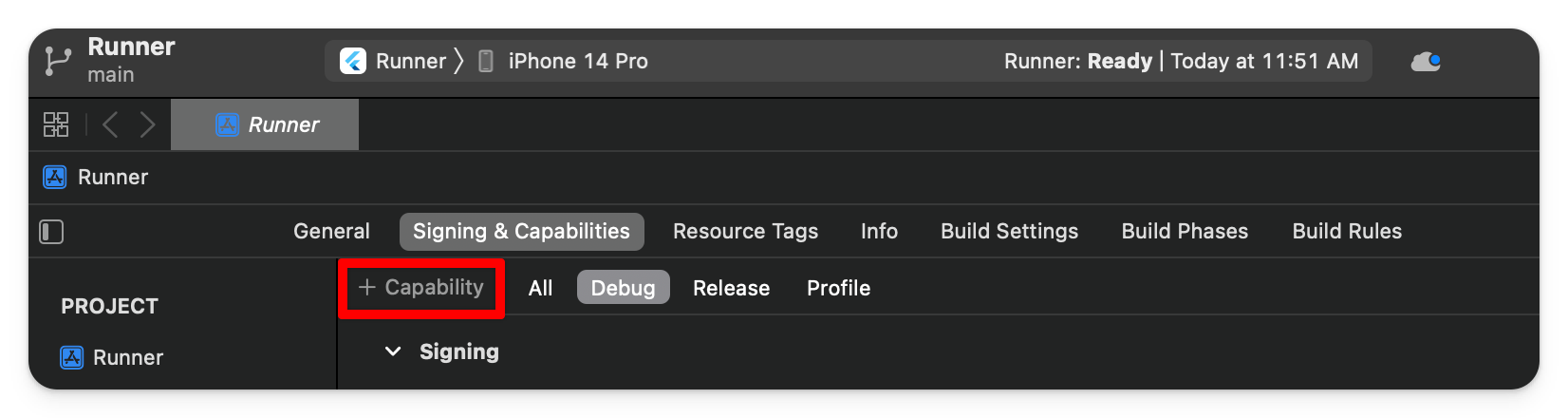1568x418 pixels.
Task: Go forward with the right chevron arrow
Action: [x=147, y=124]
